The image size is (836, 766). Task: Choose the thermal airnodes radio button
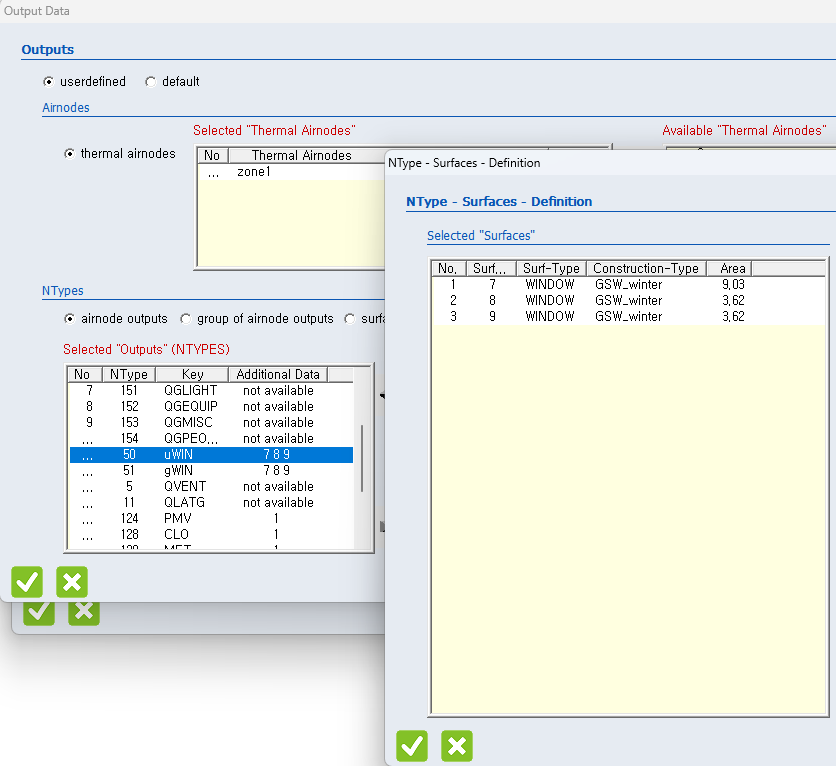pos(69,154)
